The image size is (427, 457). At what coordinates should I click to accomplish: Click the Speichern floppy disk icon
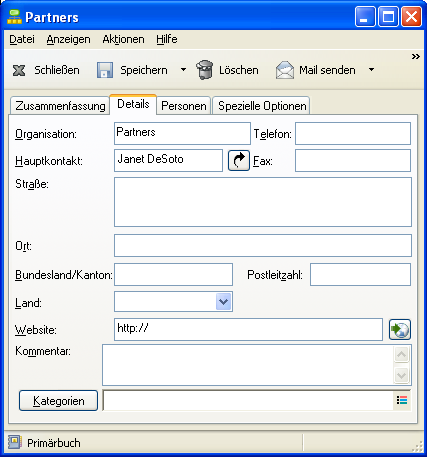pos(105,70)
